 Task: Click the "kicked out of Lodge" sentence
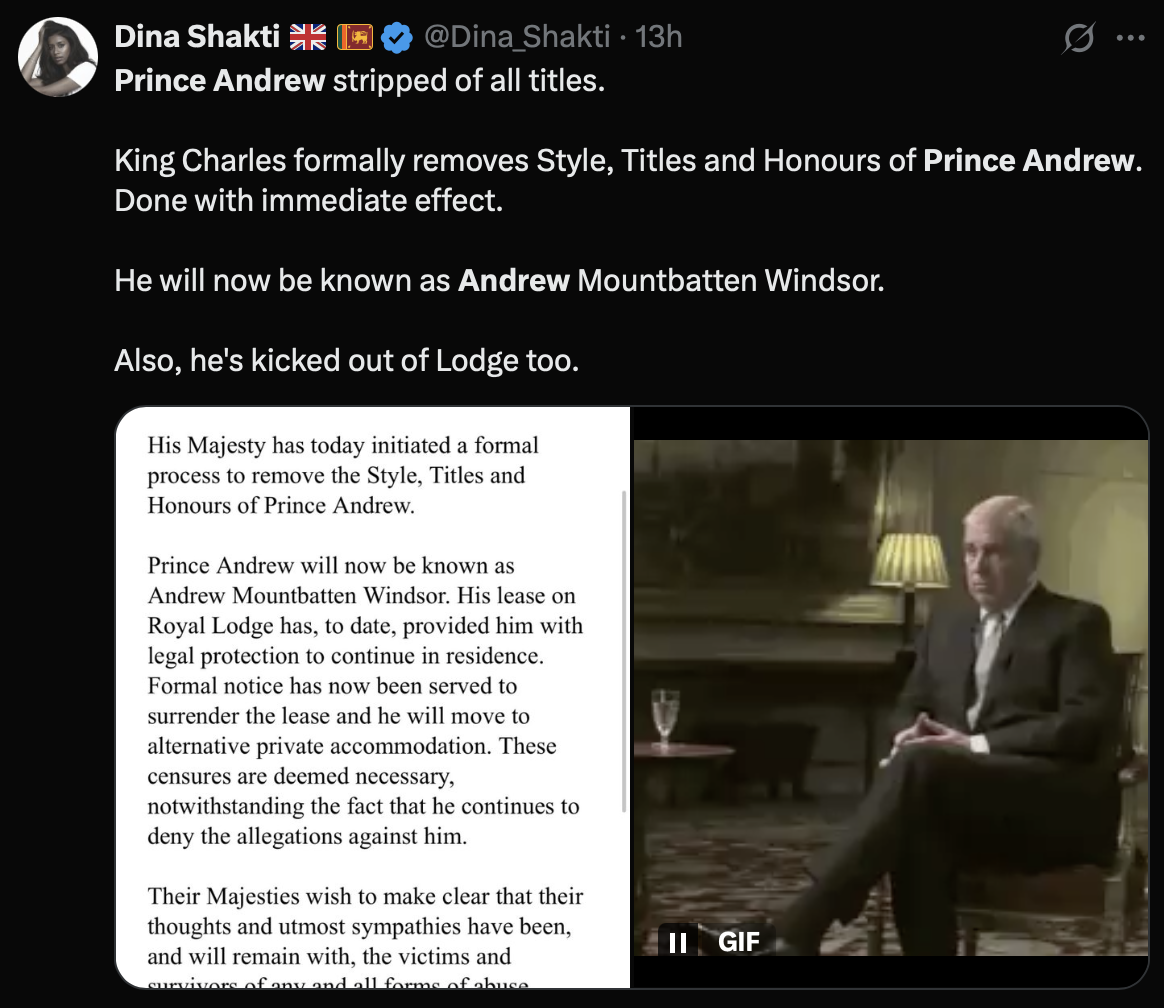(x=346, y=360)
